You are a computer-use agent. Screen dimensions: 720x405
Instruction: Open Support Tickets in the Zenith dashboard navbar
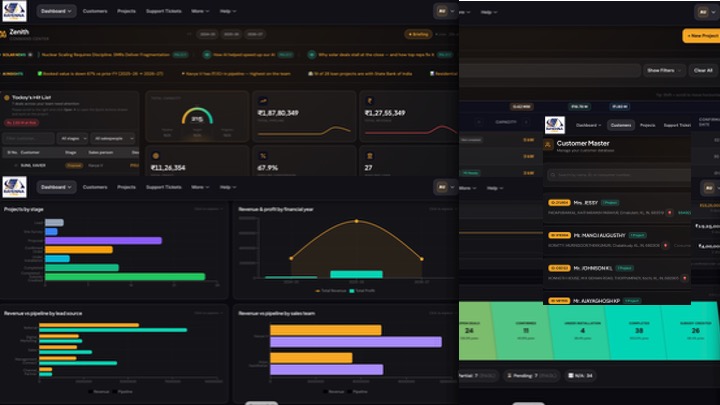[163, 11]
